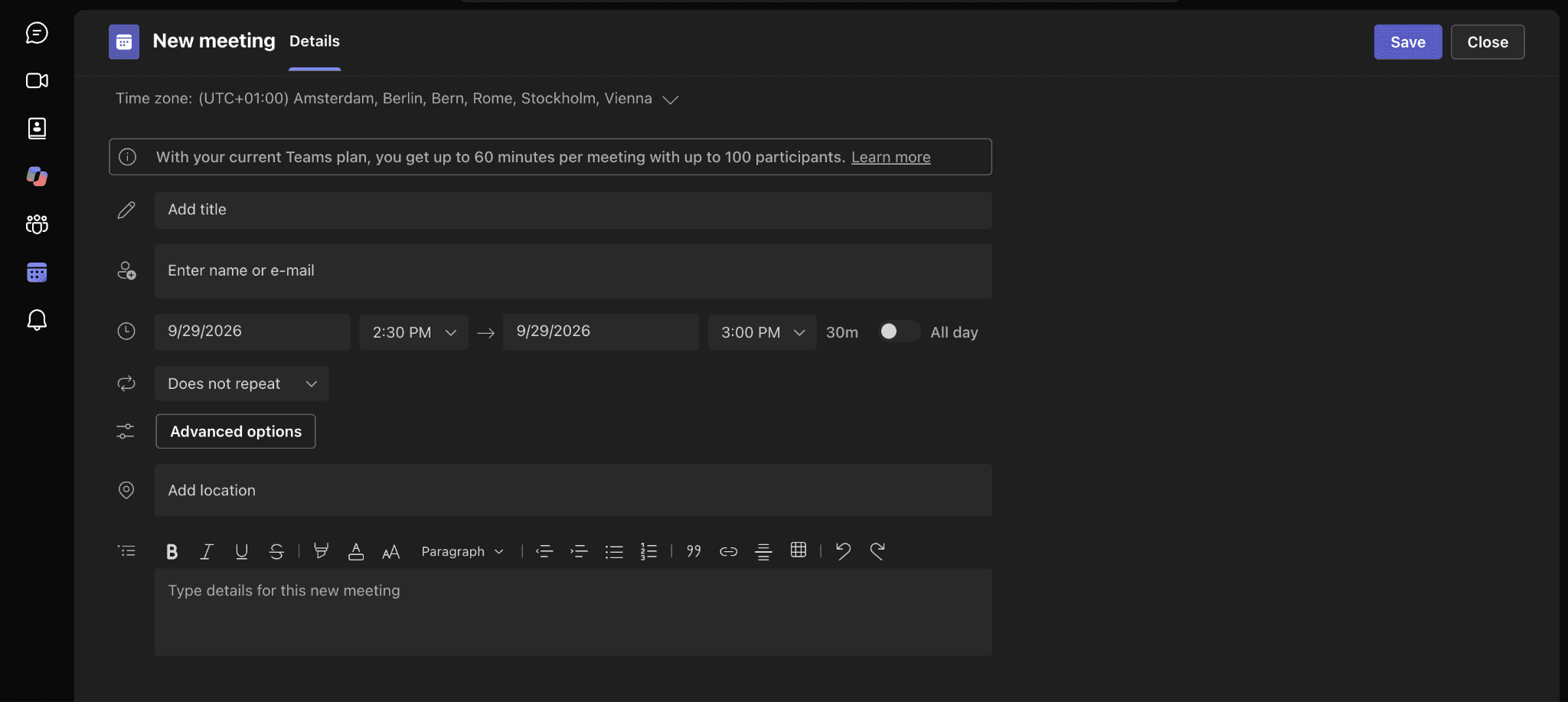Enable the All day toggle
This screenshot has height=702, width=1568.
899,331
